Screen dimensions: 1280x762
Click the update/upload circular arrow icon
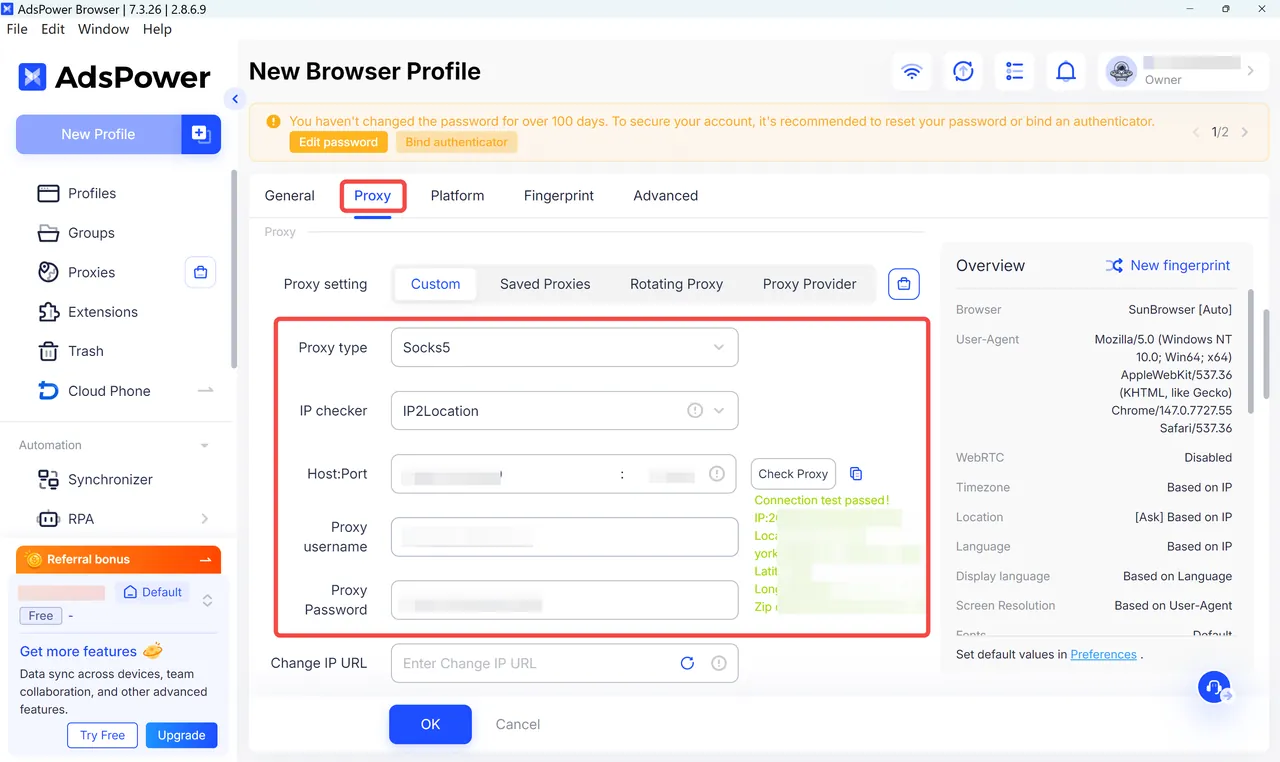click(x=963, y=71)
